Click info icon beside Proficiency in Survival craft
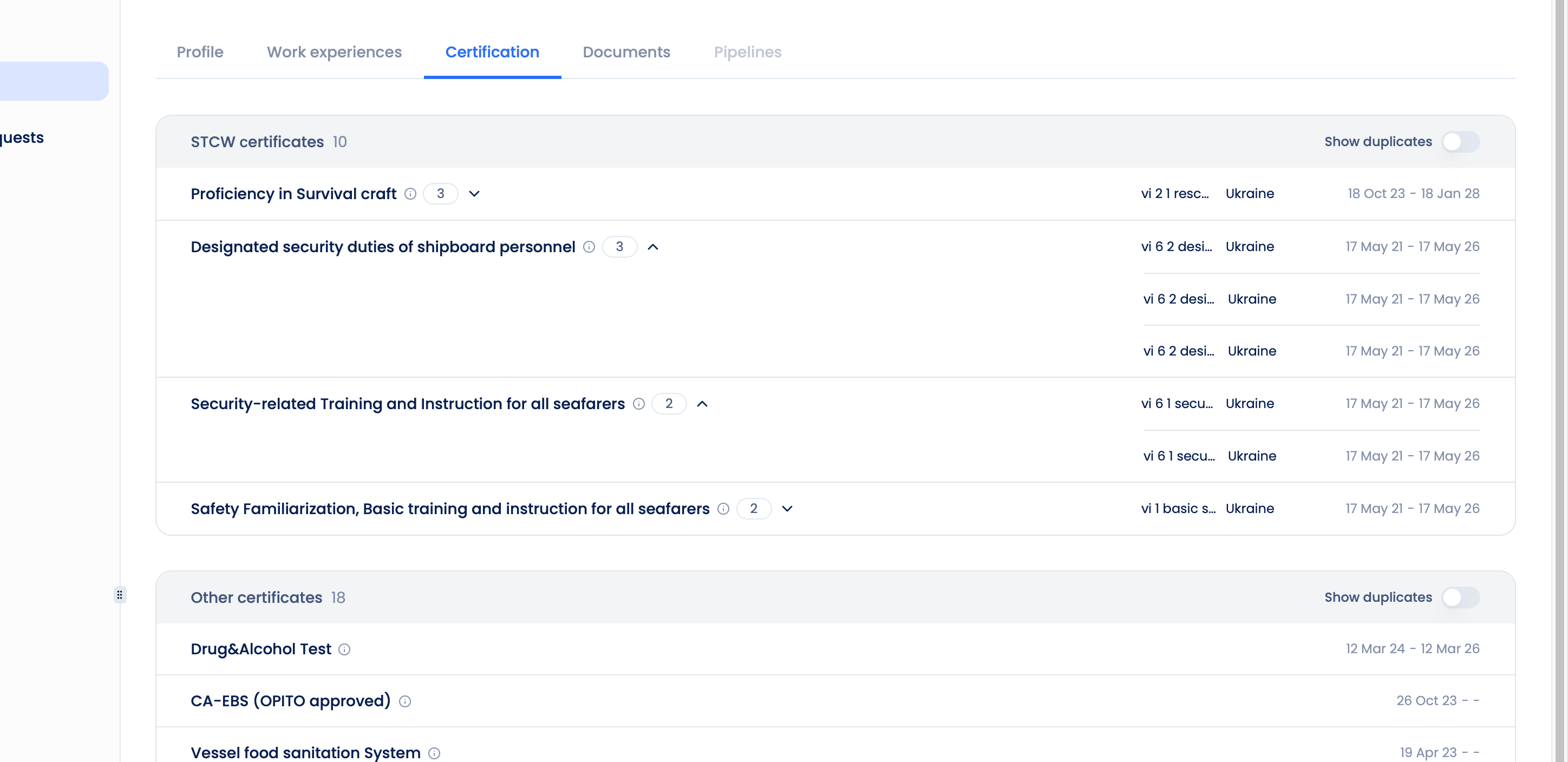 tap(410, 194)
